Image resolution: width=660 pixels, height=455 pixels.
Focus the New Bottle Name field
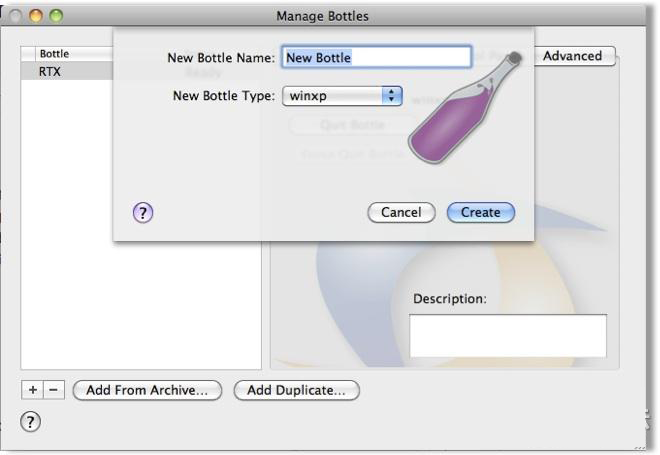click(x=376, y=58)
